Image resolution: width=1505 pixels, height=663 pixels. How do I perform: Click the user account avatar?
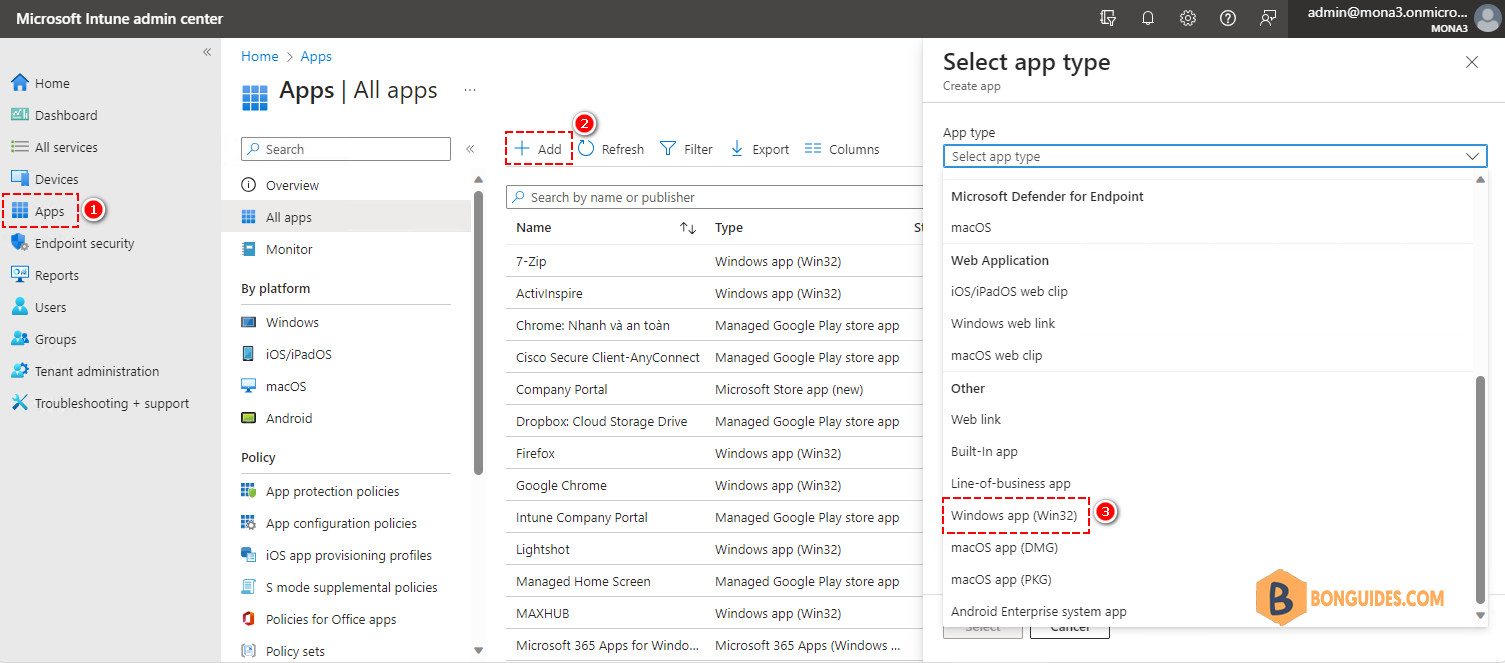(x=1487, y=19)
